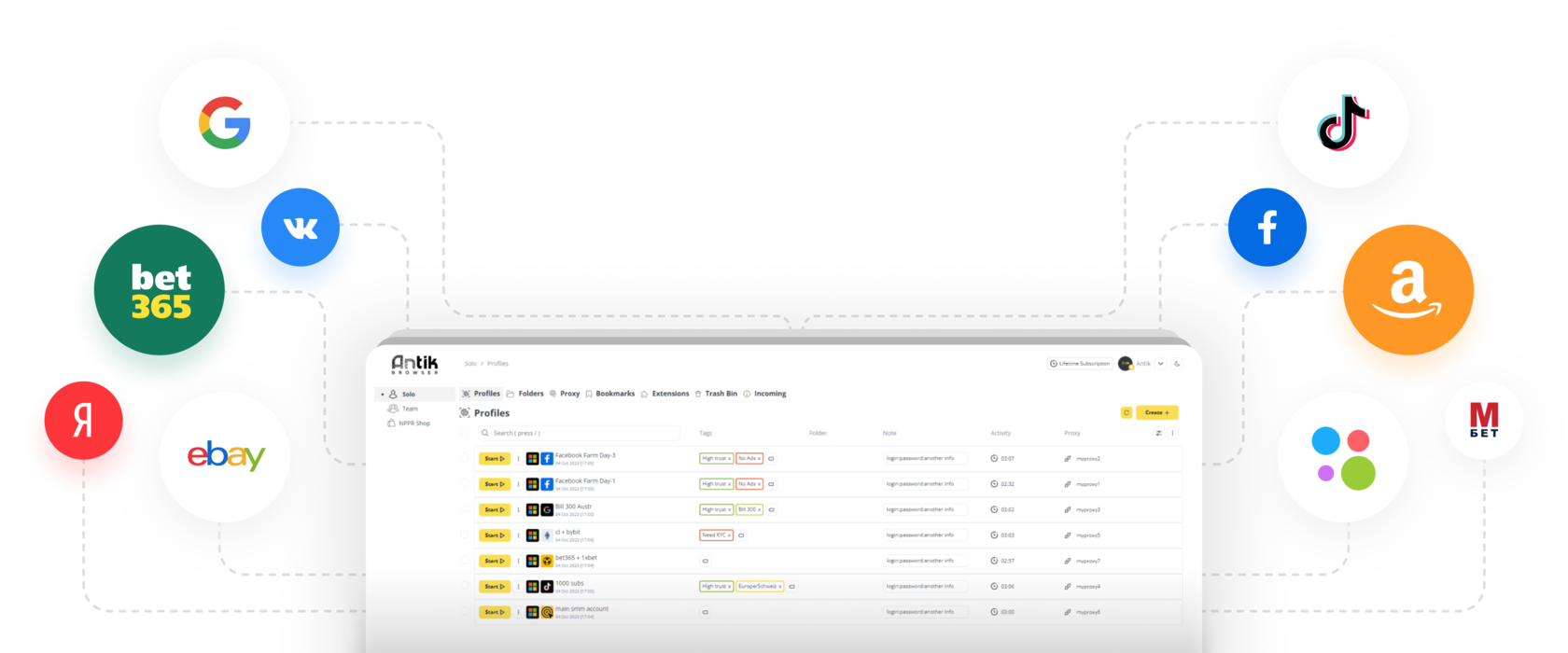Open the three-dot menu for Facebook Farm Day-3
This screenshot has height=653, width=1568.
[519, 459]
